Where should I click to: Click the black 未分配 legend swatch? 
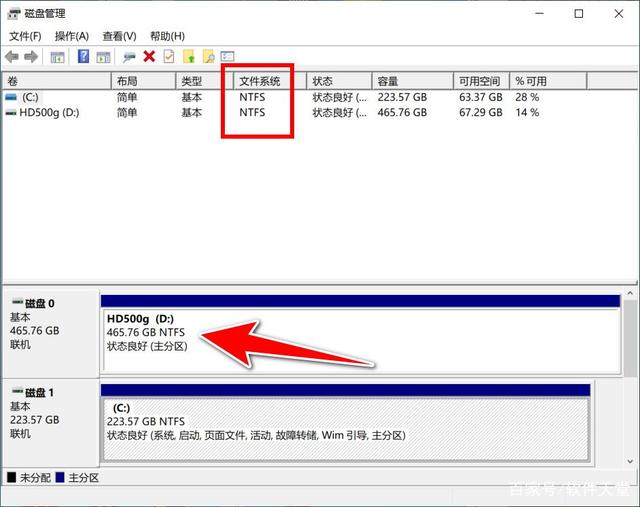(11, 477)
